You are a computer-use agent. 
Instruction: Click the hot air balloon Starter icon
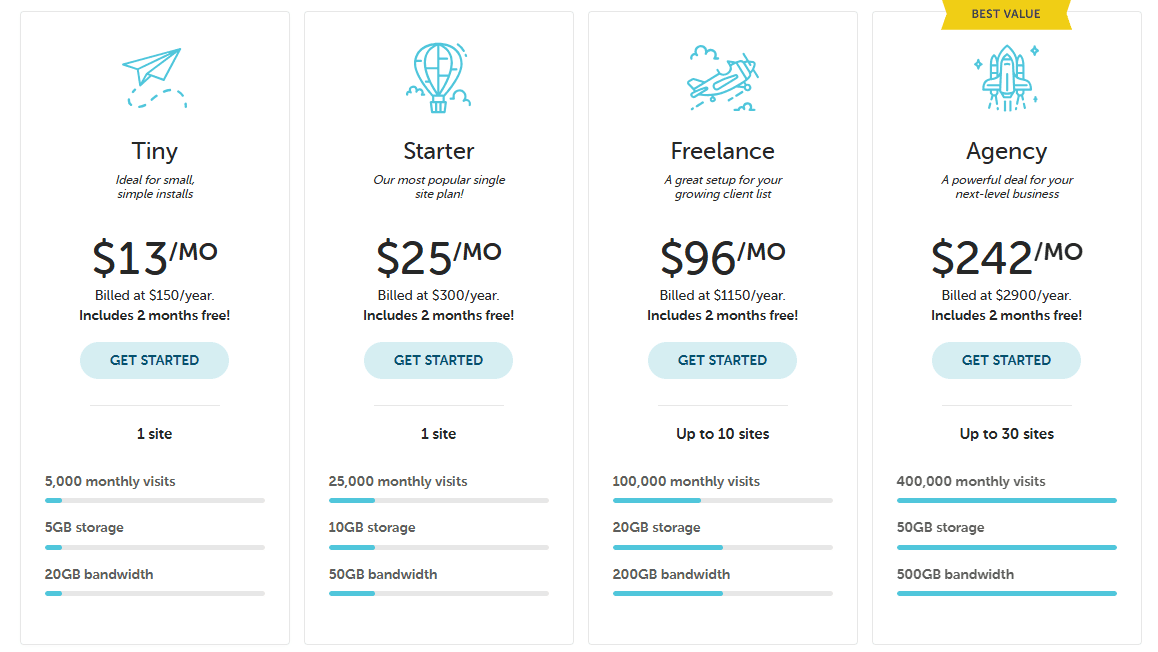438,77
